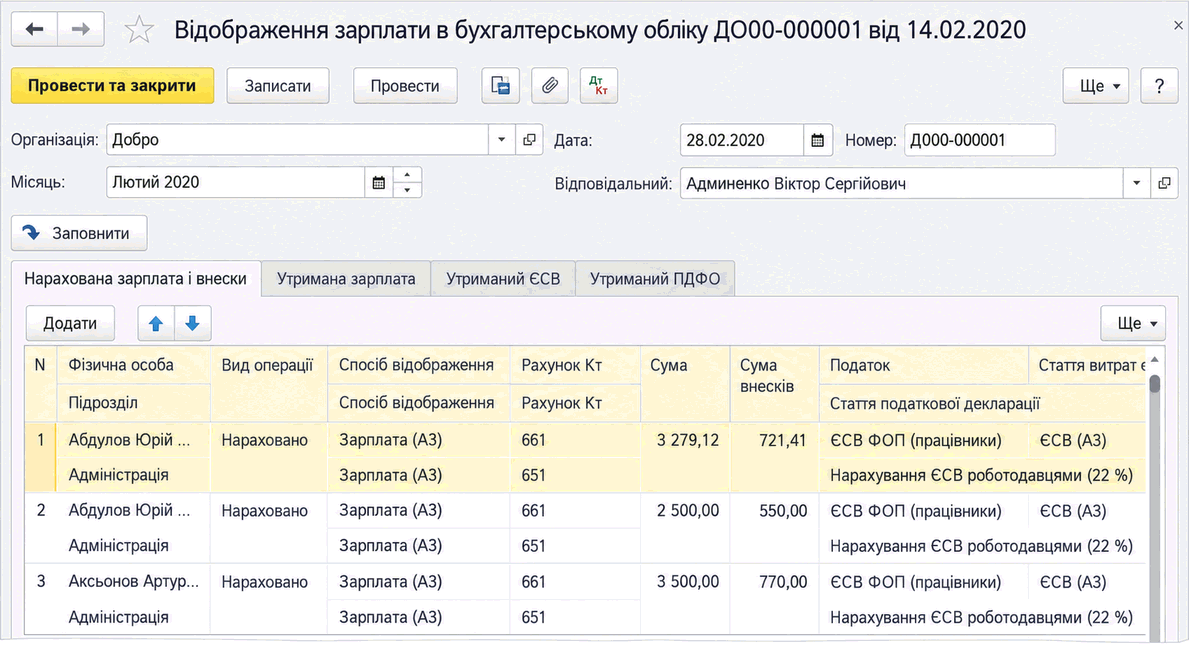This screenshot has width=1189, height=647.
Task: Open the help question mark button
Action: pyautogui.click(x=1159, y=86)
